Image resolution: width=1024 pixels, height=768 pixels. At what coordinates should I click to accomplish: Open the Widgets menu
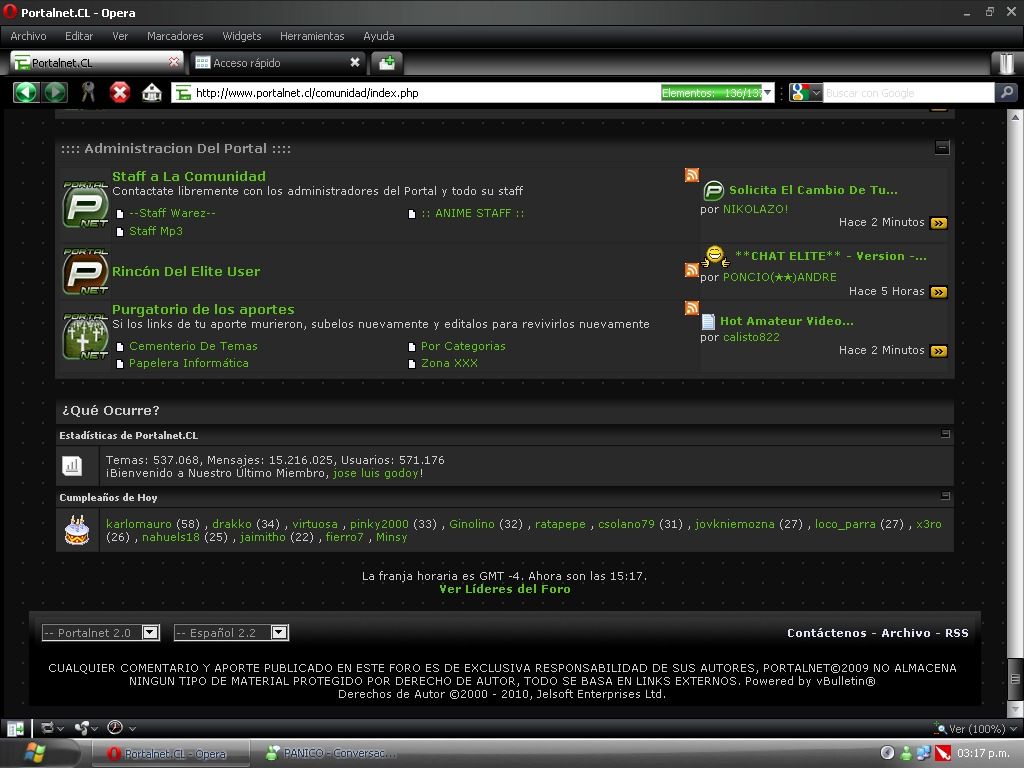242,36
